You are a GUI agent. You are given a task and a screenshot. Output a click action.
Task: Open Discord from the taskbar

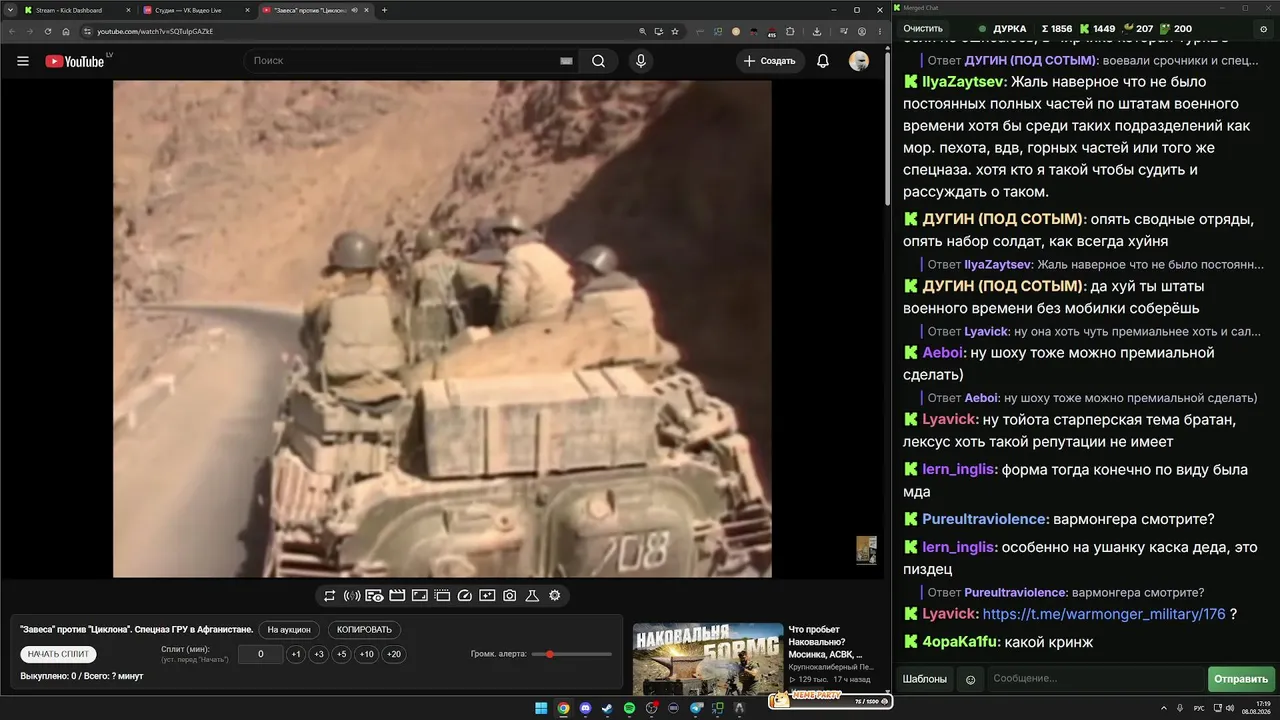[585, 708]
